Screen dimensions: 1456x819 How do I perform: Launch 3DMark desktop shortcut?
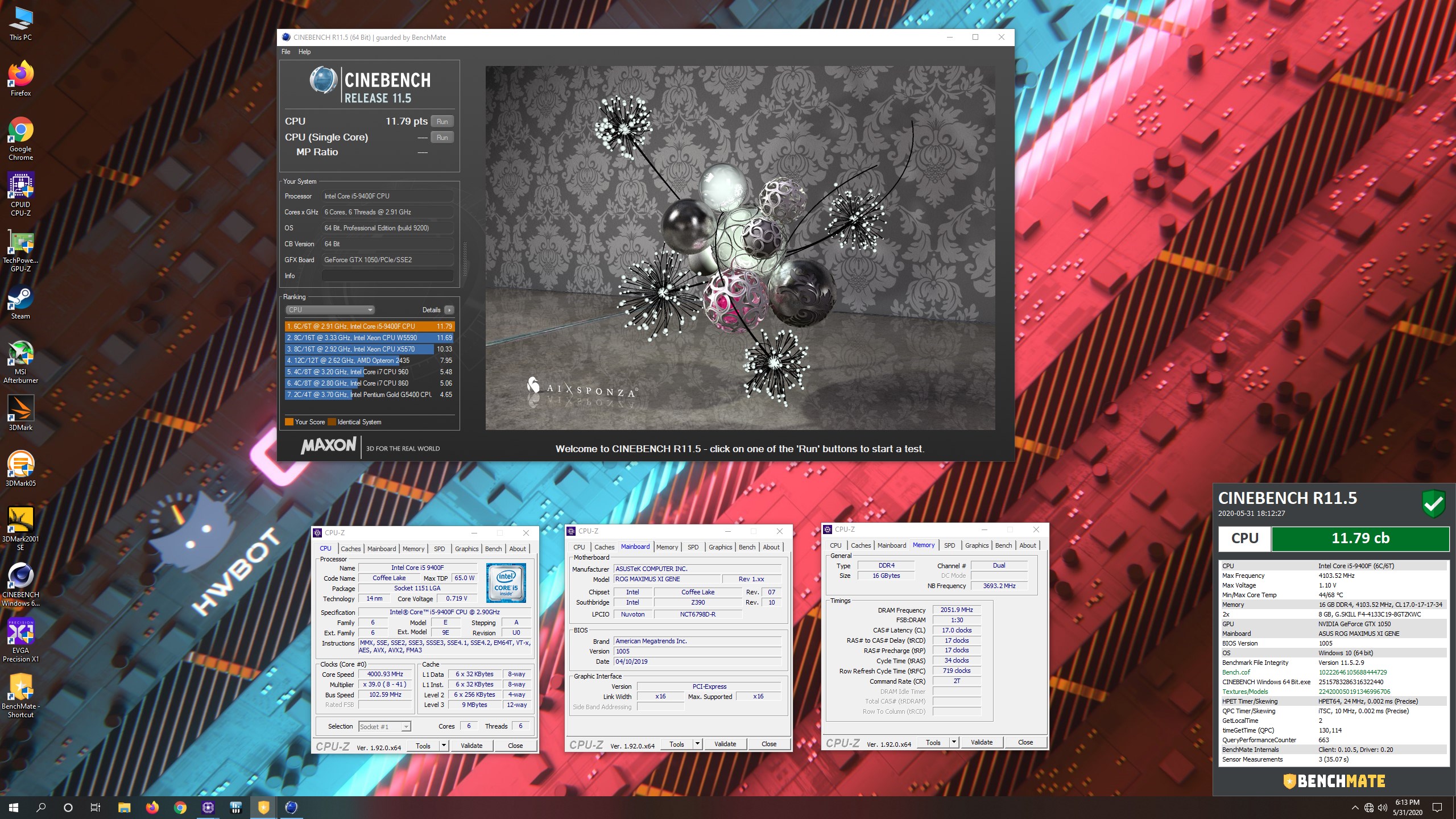point(20,413)
